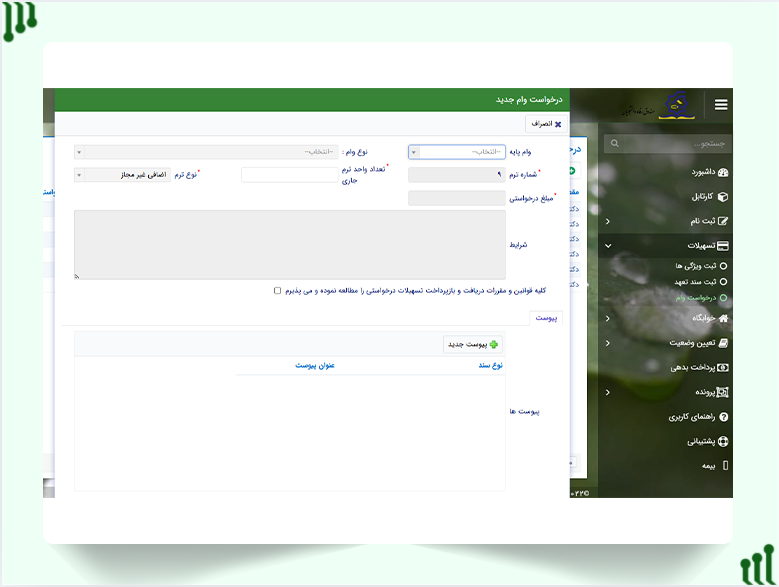The width and height of the screenshot is (779, 587).
Task: Click the پشتیبانی support icon
Action: (x=723, y=441)
